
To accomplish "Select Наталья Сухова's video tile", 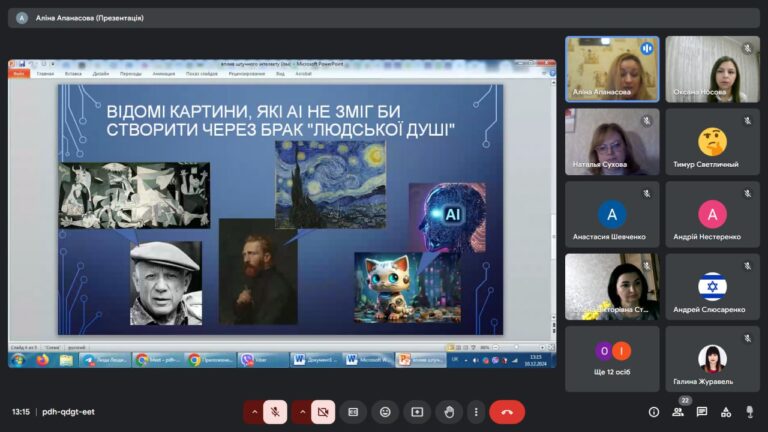I will click(612, 142).
